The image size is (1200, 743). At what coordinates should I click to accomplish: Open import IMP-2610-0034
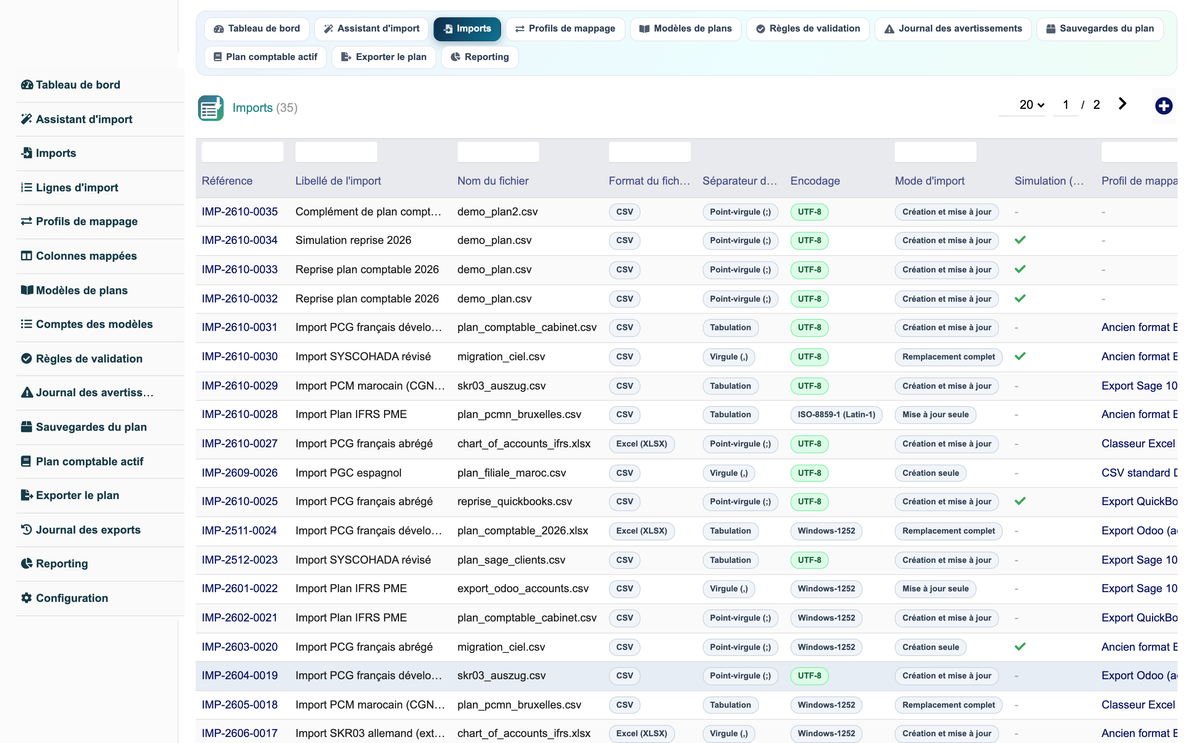pyautogui.click(x=240, y=241)
